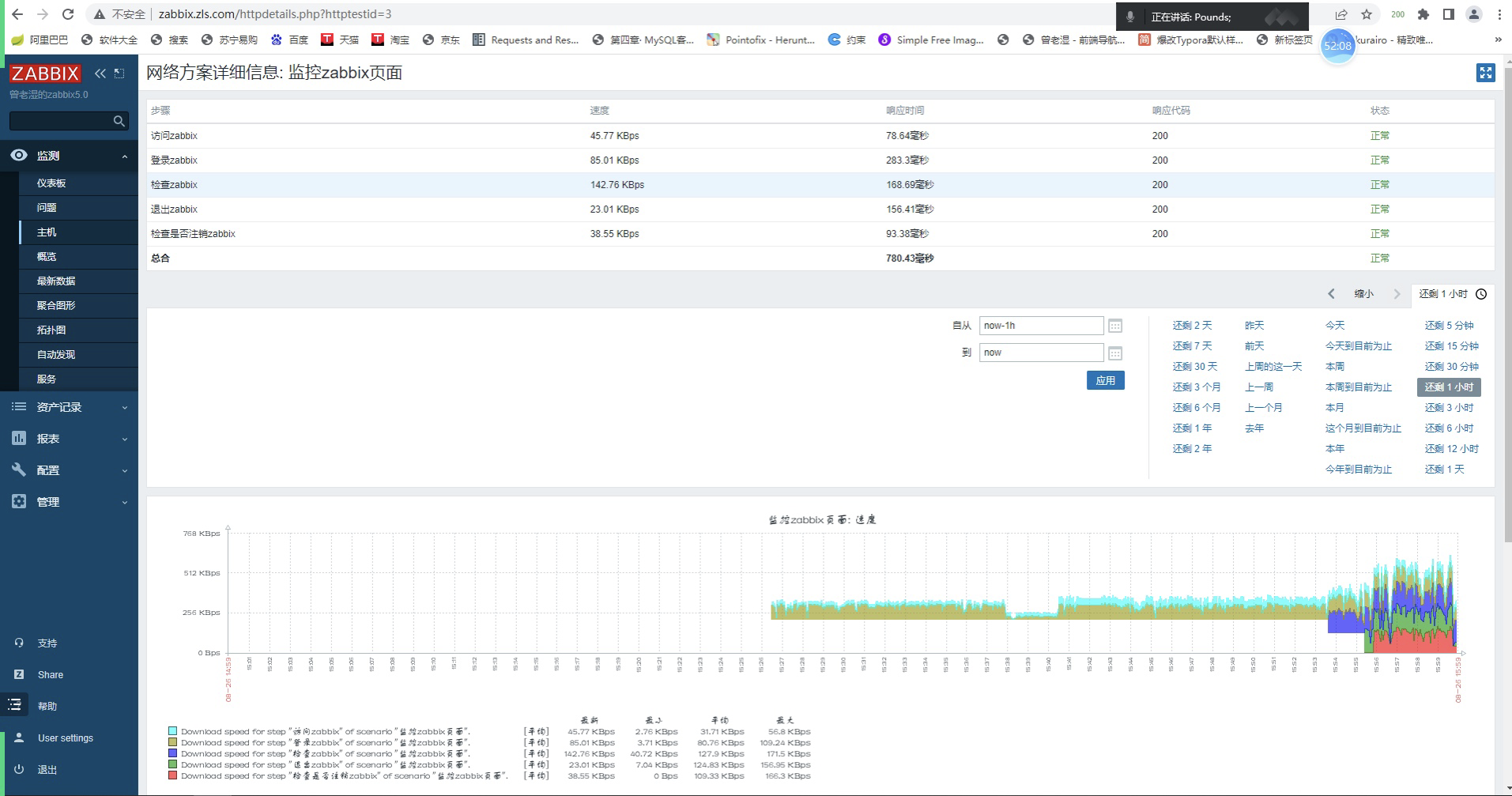Click the browser address bar URL
The height and width of the screenshot is (796, 1512).
[274, 14]
